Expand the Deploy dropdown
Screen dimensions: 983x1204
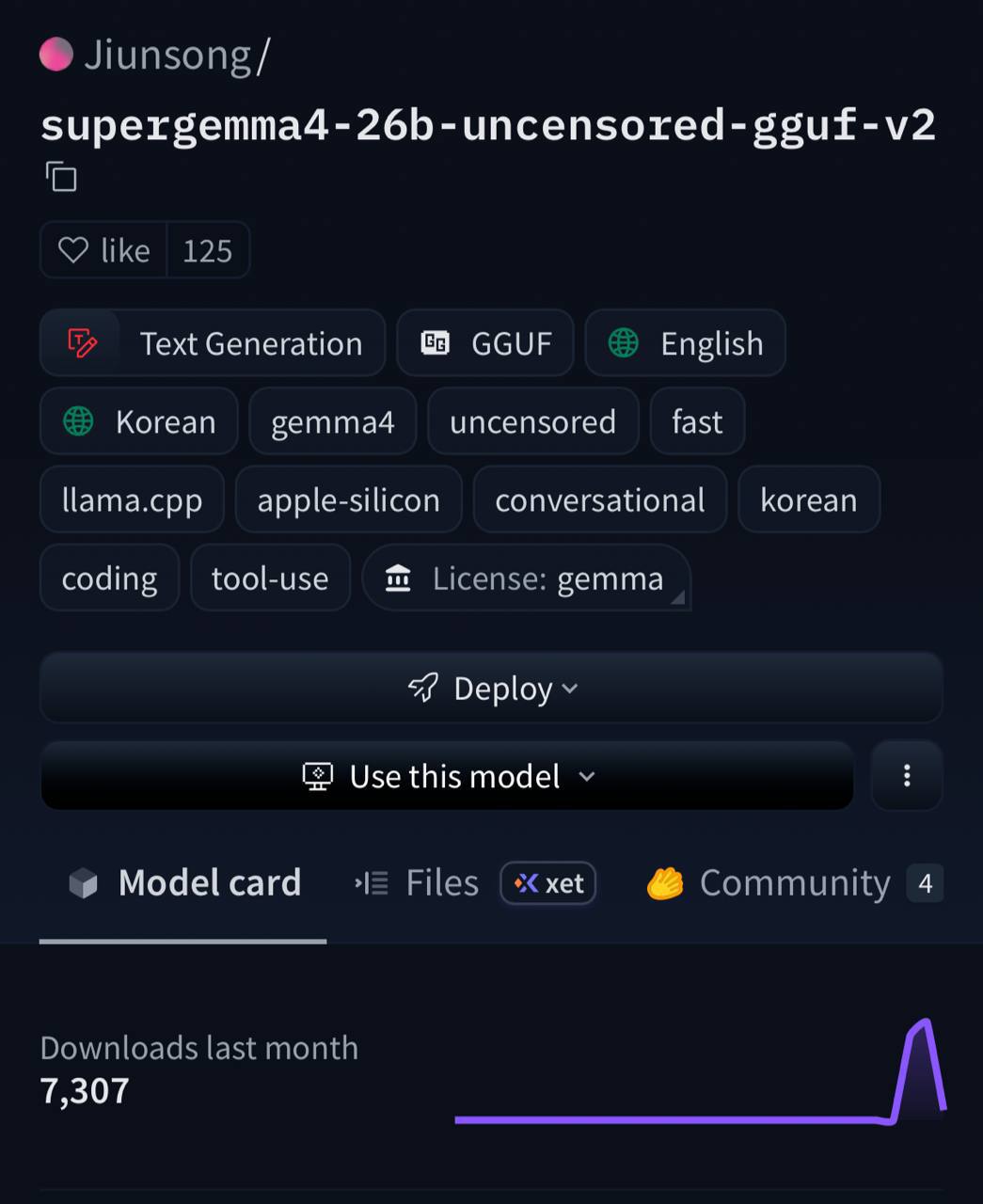click(491, 689)
